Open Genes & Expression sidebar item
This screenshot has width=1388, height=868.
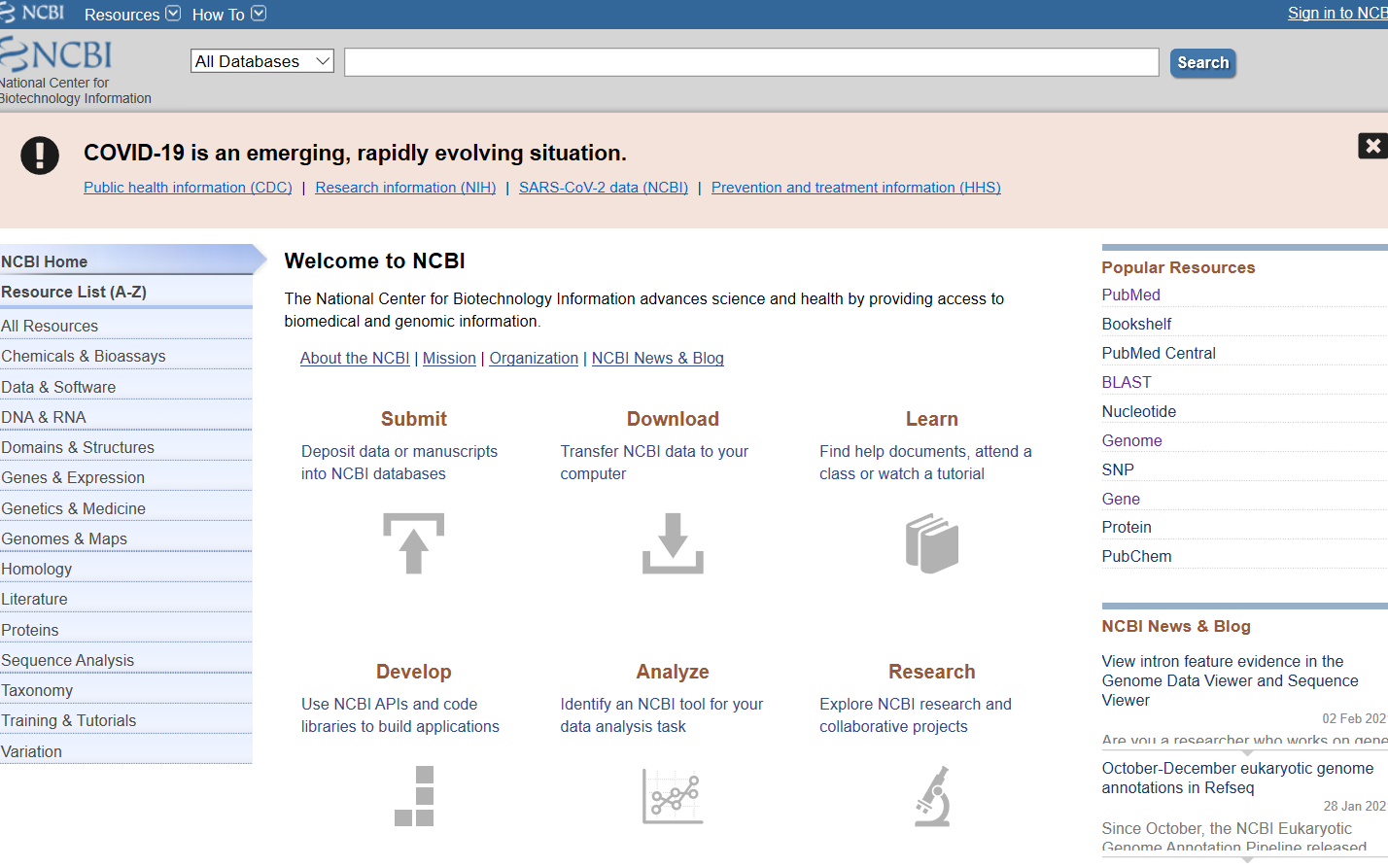click(x=126, y=477)
